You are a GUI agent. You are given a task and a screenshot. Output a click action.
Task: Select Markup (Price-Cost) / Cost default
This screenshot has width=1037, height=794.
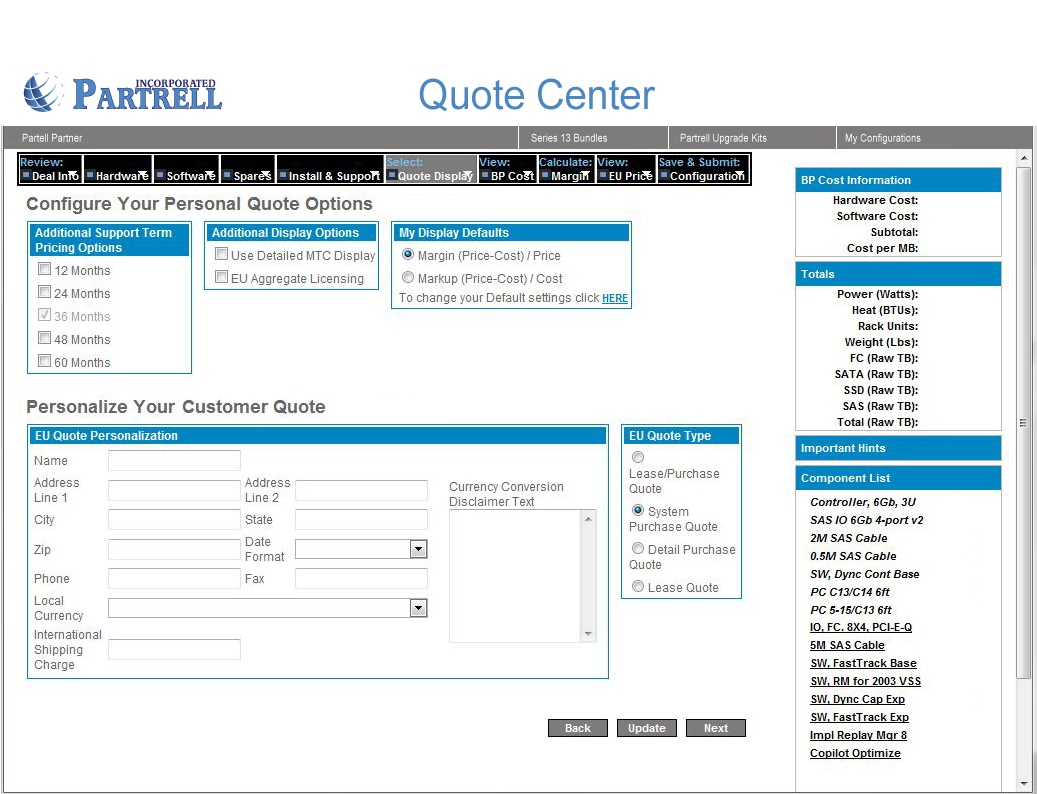[408, 277]
